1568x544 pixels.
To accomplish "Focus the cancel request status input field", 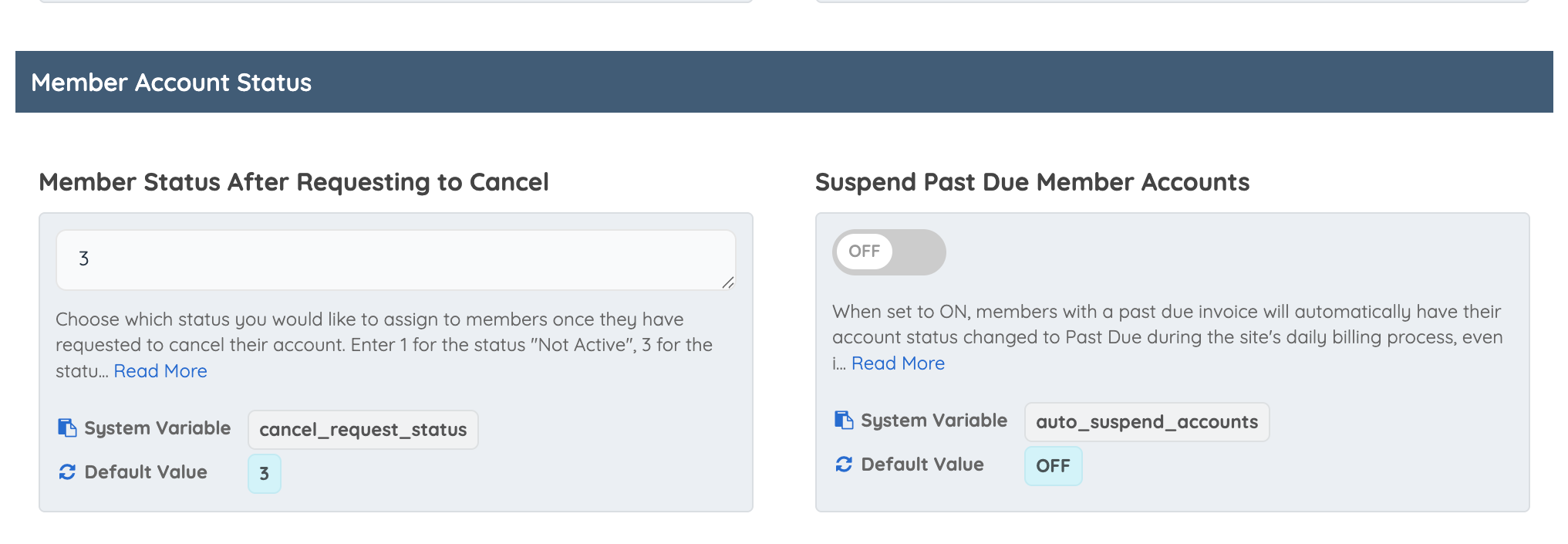I will [396, 260].
